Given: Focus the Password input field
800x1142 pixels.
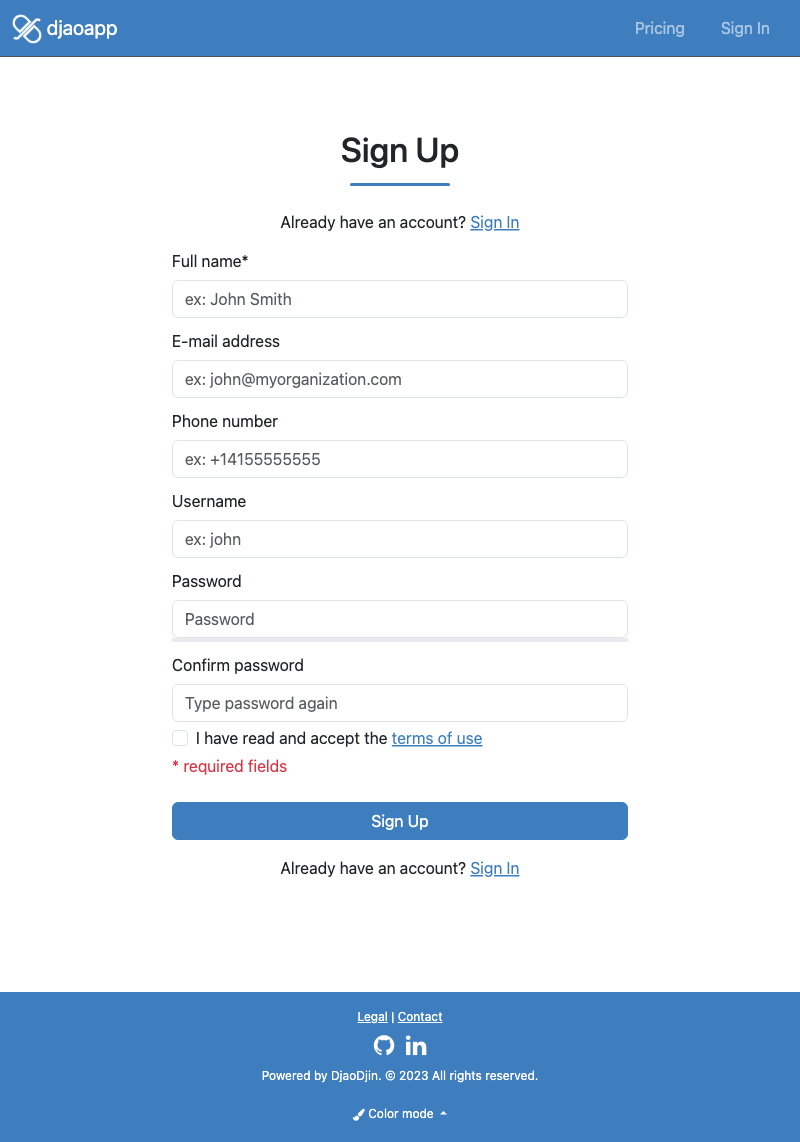Looking at the screenshot, I should tap(400, 620).
